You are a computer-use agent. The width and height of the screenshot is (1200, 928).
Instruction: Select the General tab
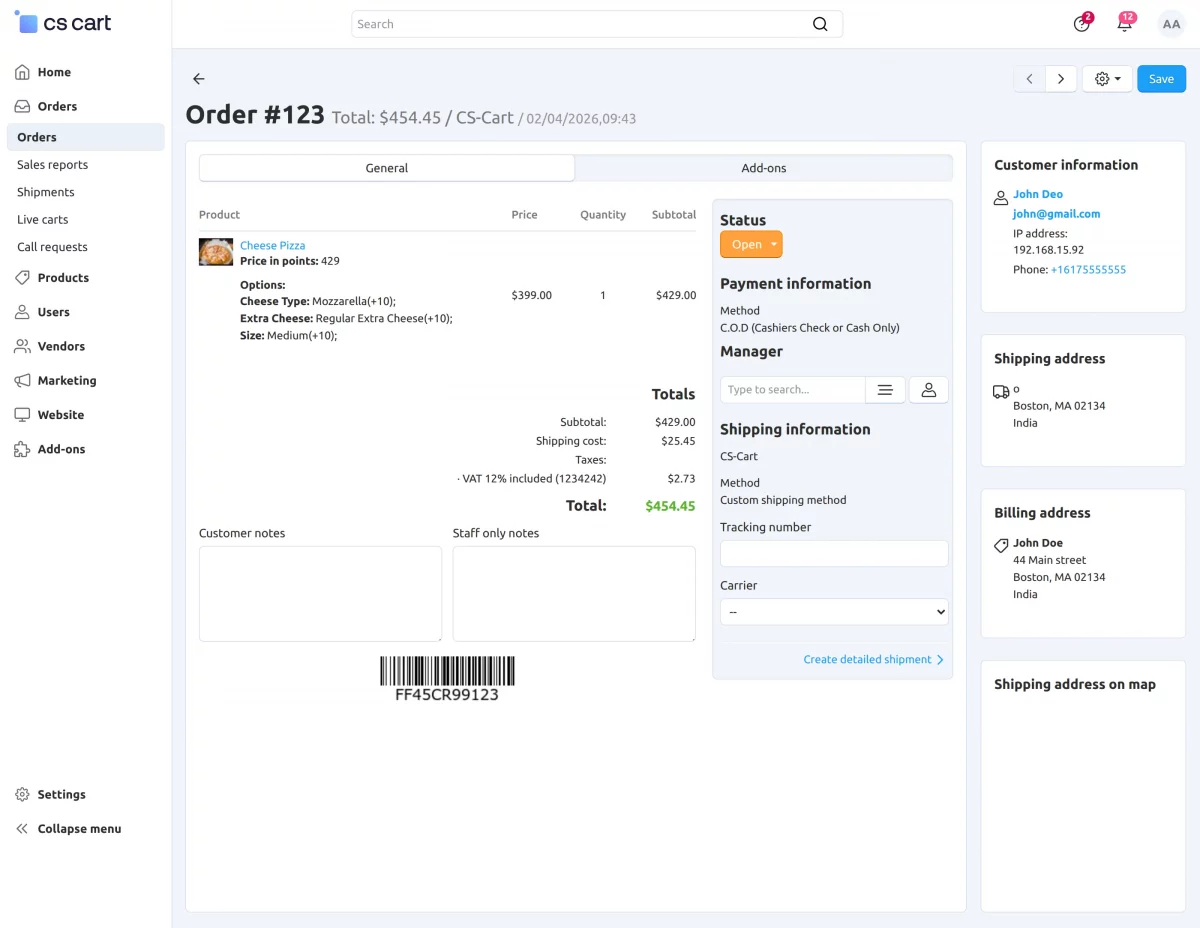tap(386, 167)
